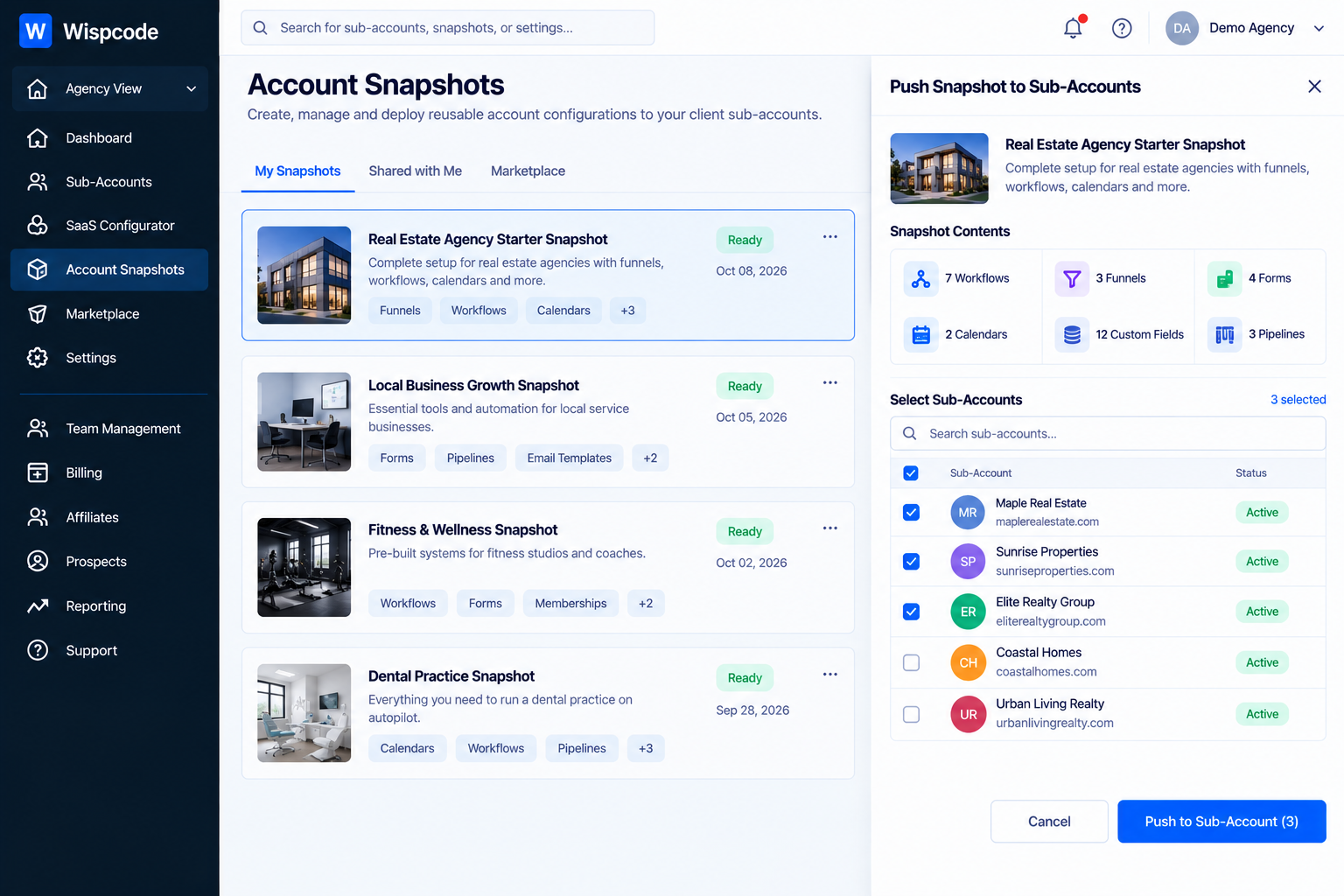
Task: Uncheck Sunrise Properties sub-account
Action: click(x=911, y=562)
